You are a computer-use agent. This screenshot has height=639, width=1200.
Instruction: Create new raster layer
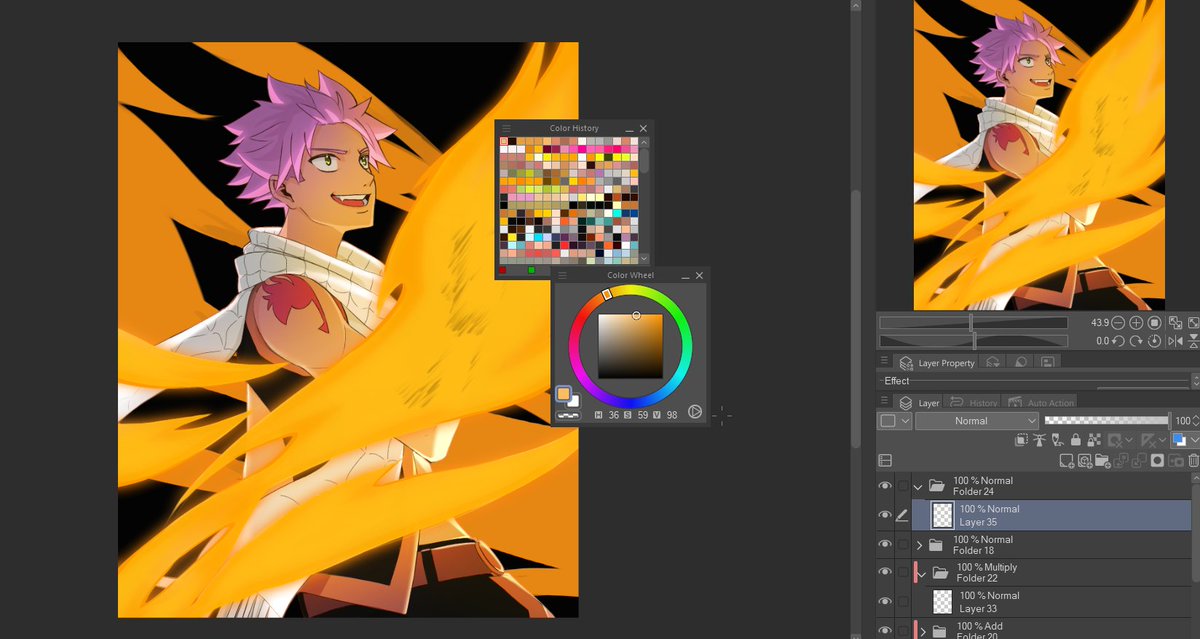coord(1067,460)
